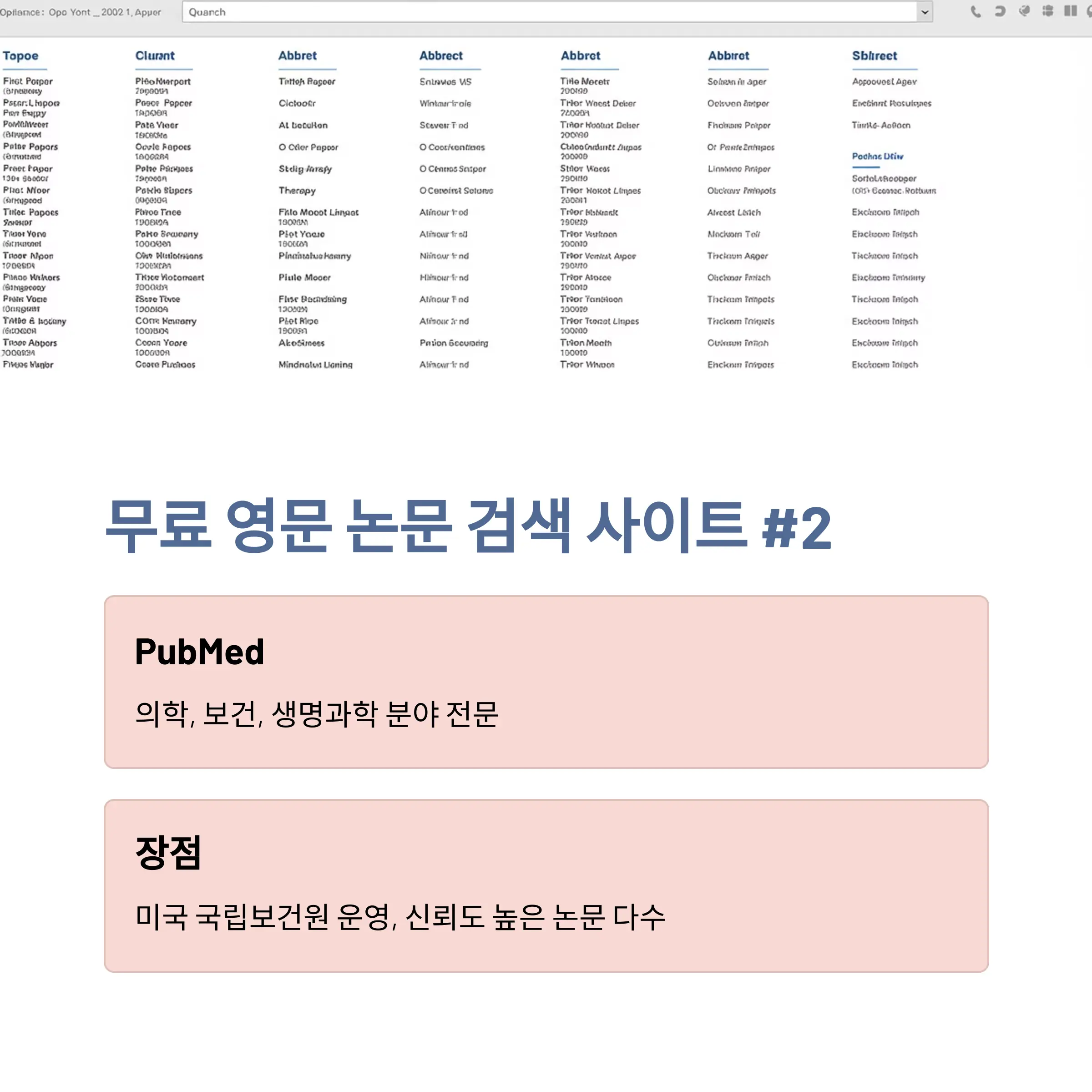This screenshot has width=1092, height=1092.
Task: Select the Topoe column header
Action: 20,56
